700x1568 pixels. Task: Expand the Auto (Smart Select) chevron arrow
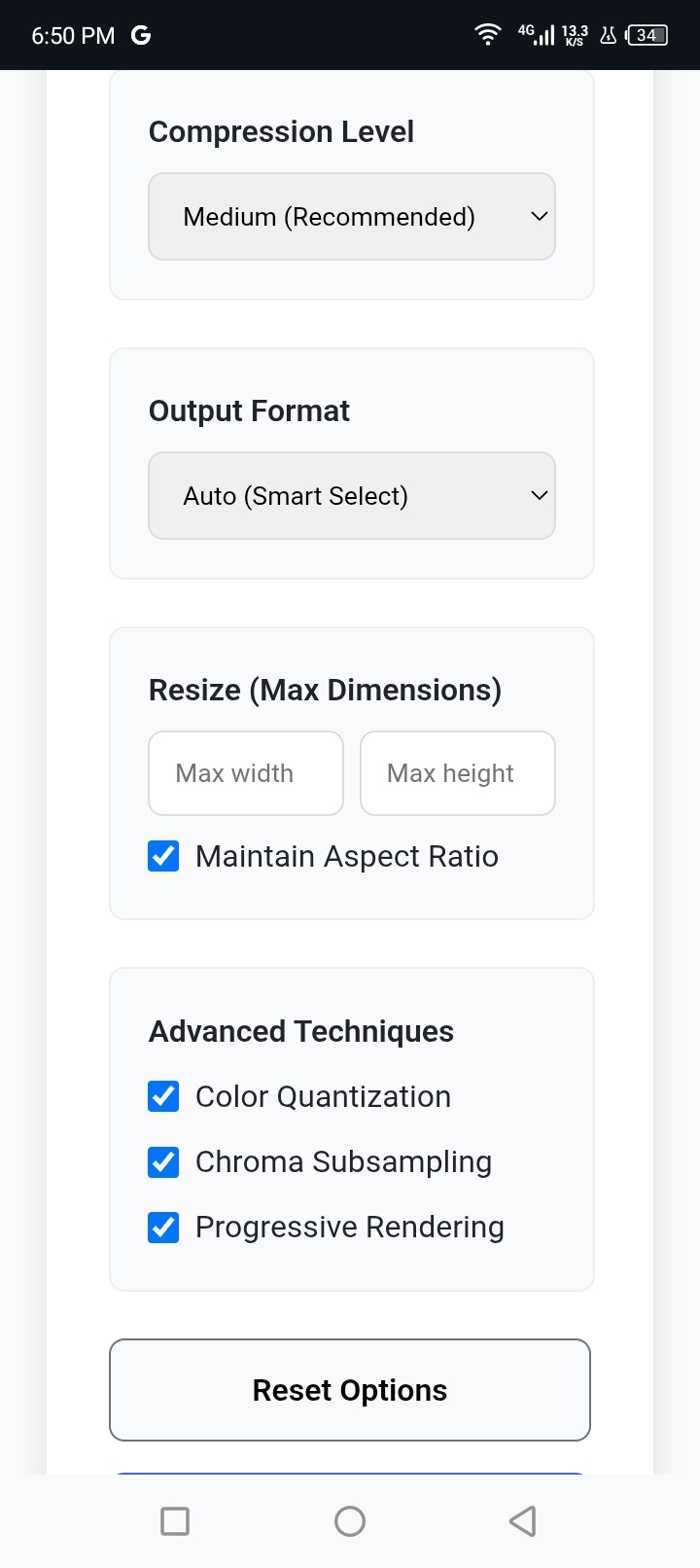point(540,495)
